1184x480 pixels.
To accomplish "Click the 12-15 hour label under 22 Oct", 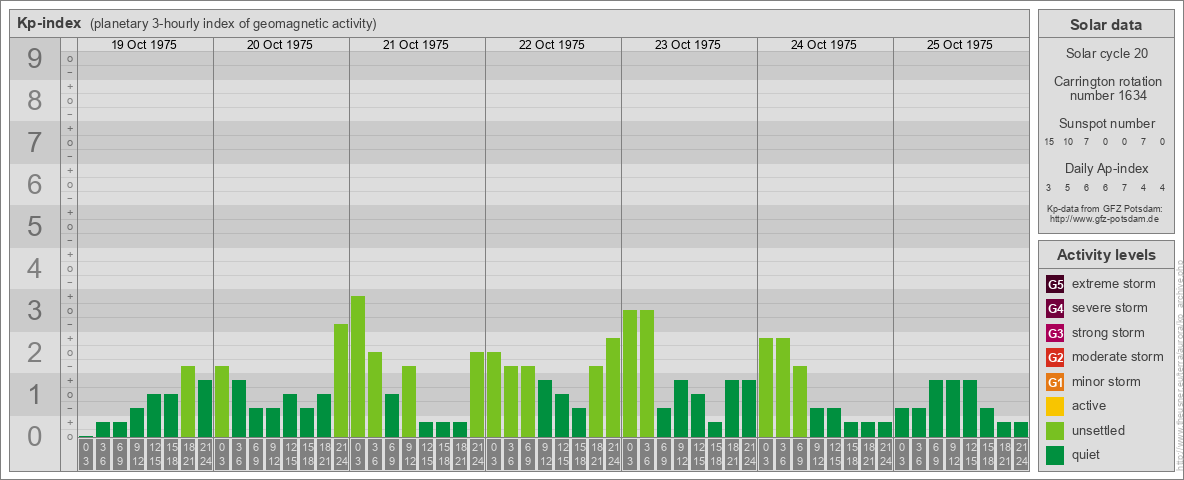I will click(562, 455).
